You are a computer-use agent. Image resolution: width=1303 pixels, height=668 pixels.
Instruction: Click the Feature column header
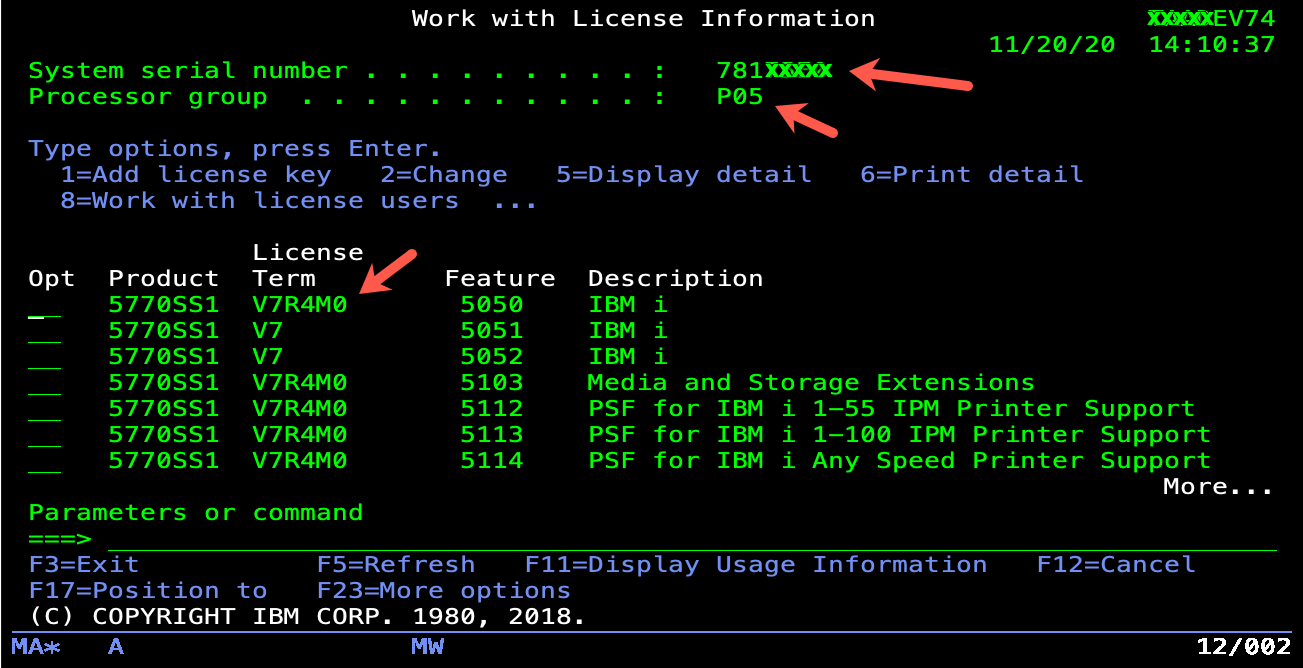click(500, 279)
